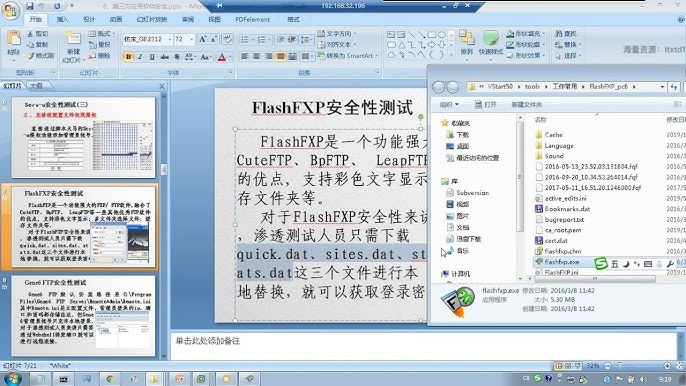This screenshot has width=686, height=386.
Task: Click the notes field below the slide
Action: click(424, 345)
